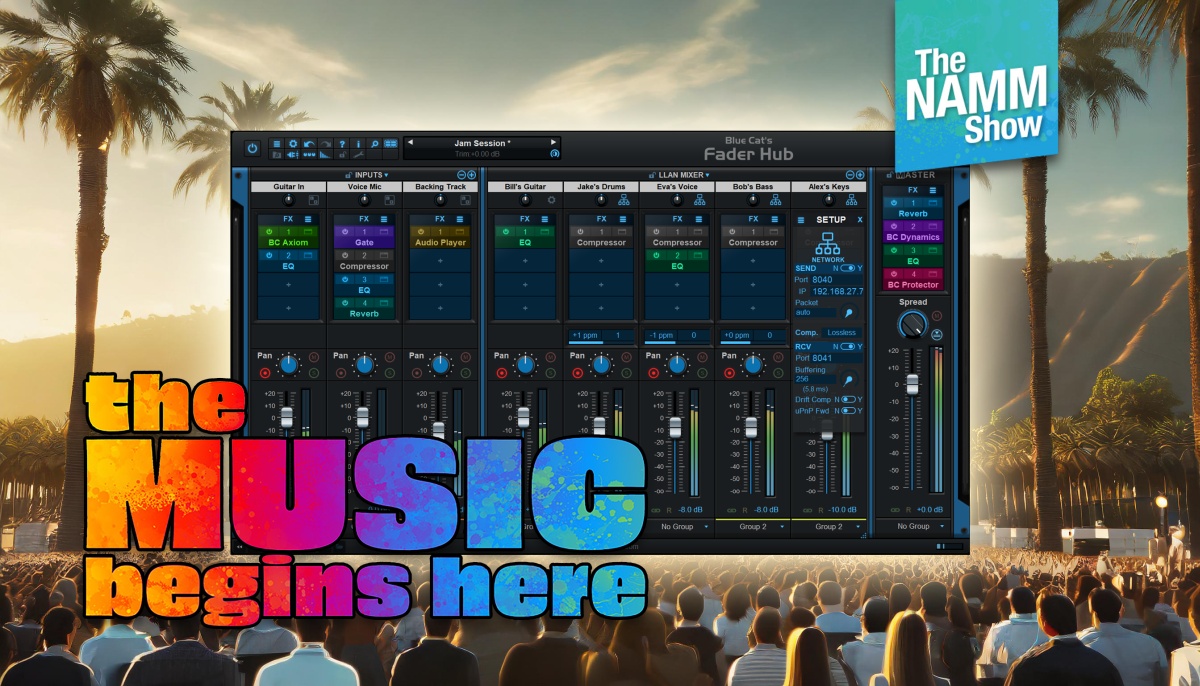
Task: Open Bill's Guitar channel gear settings
Action: (551, 200)
